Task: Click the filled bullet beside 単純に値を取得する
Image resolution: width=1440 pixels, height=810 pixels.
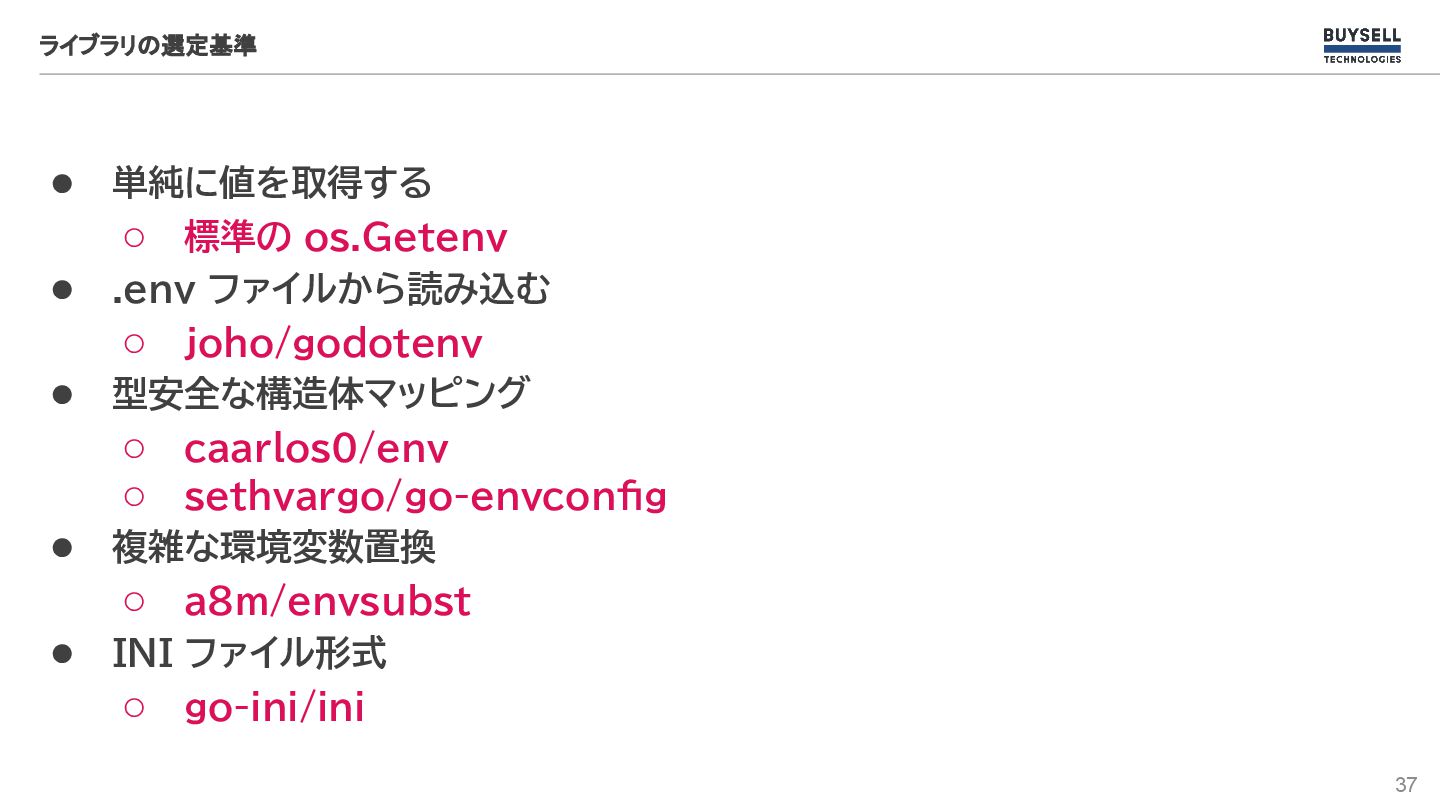Action: pyautogui.click(x=63, y=184)
